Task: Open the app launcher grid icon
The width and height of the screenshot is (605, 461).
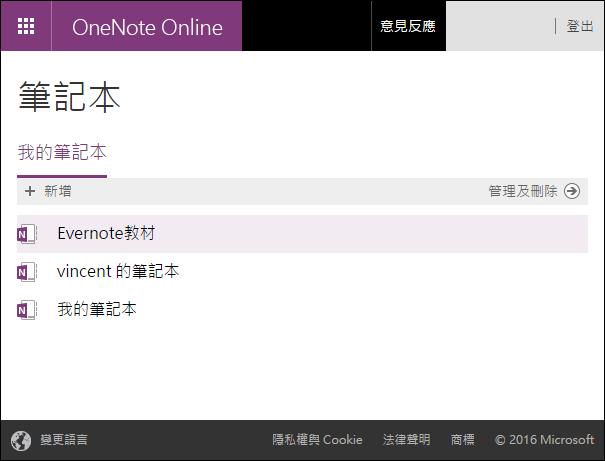Action: 26,26
